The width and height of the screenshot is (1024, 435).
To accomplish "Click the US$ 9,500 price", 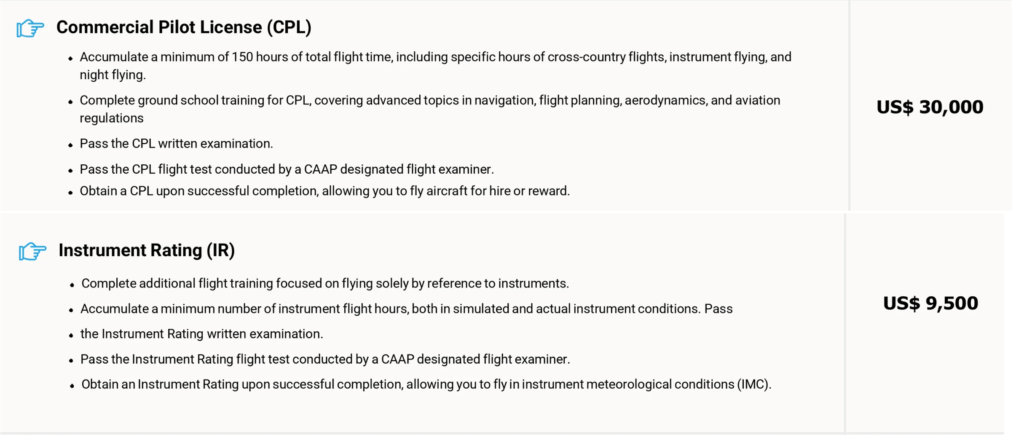I will tap(931, 303).
